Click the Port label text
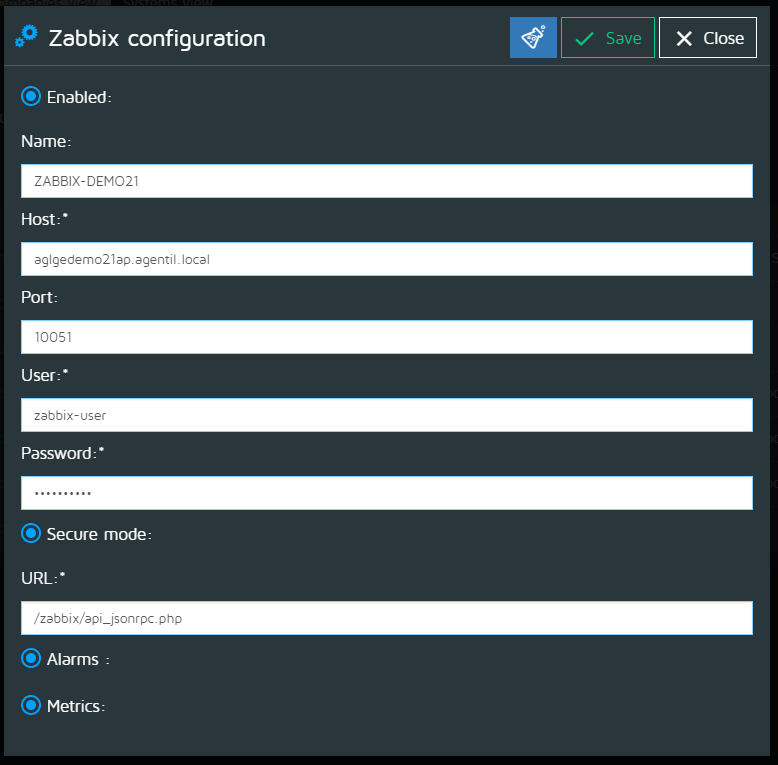778x765 pixels. tap(39, 297)
